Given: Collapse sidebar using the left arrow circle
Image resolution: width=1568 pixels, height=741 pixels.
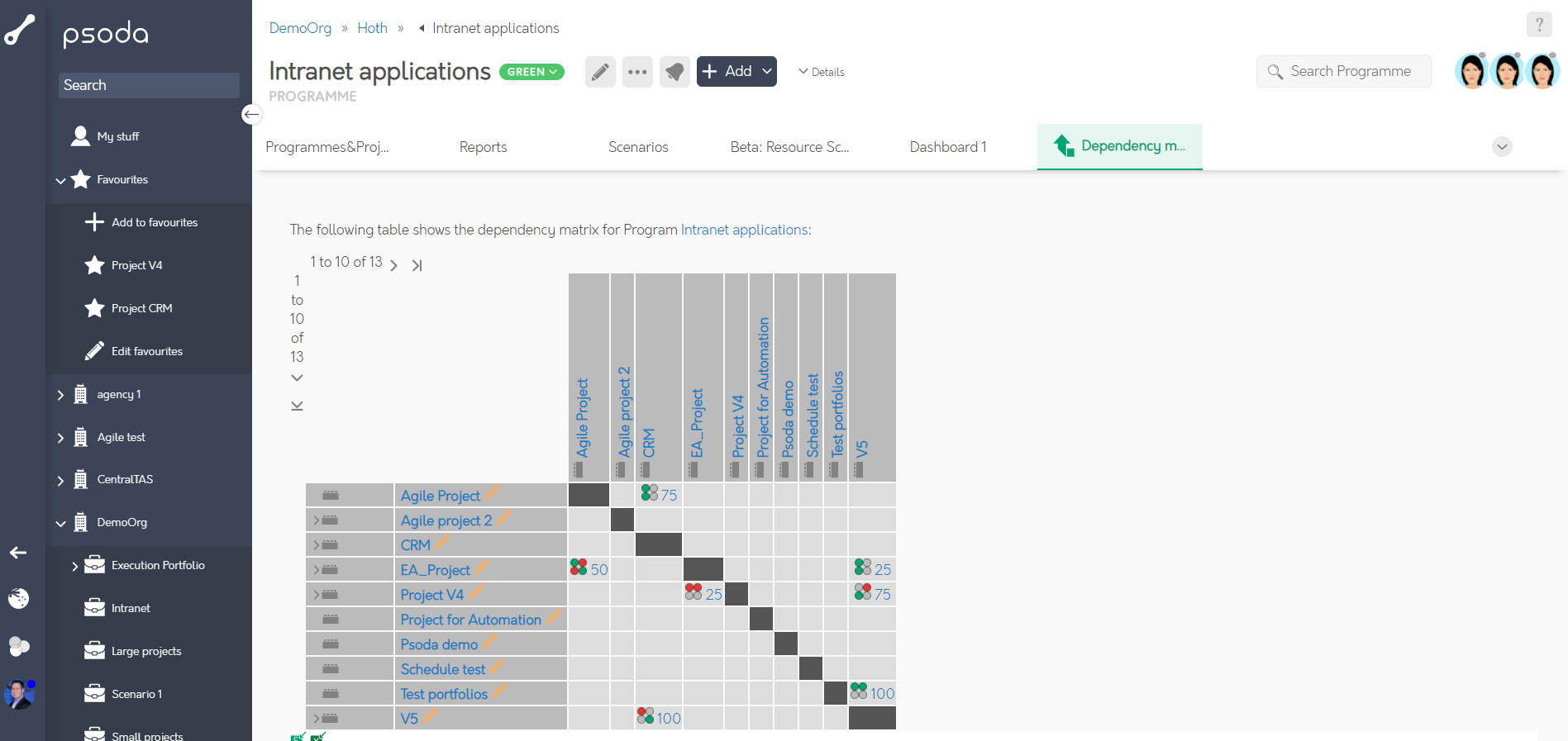Looking at the screenshot, I should pos(251,114).
